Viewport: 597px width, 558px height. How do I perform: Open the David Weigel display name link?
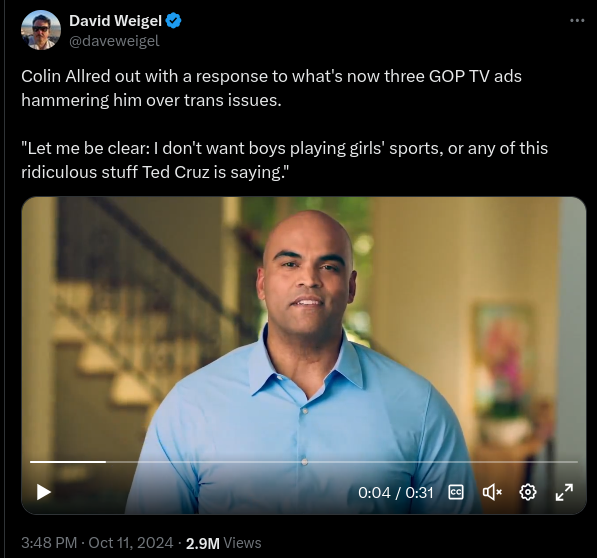115,21
